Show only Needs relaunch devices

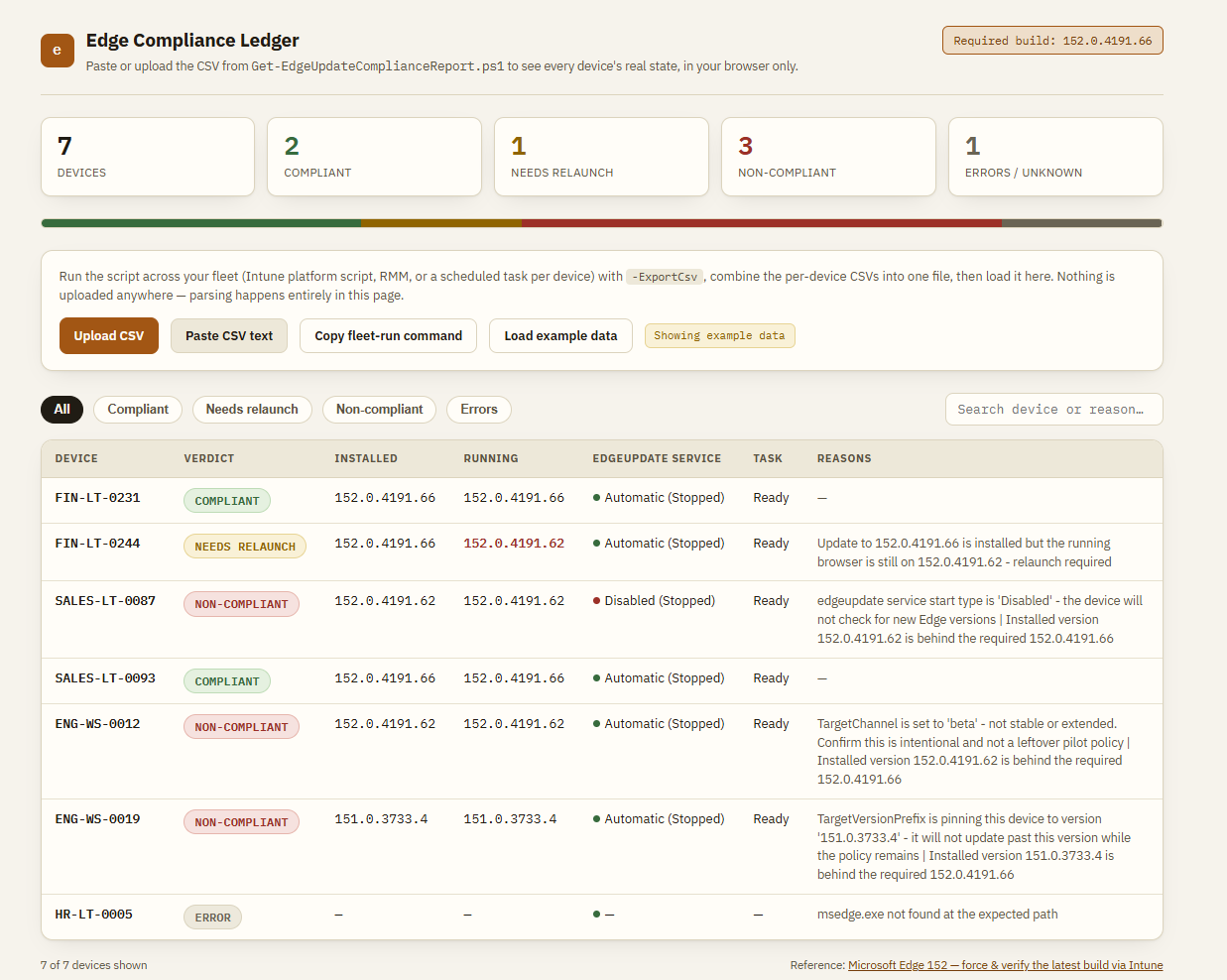252,410
